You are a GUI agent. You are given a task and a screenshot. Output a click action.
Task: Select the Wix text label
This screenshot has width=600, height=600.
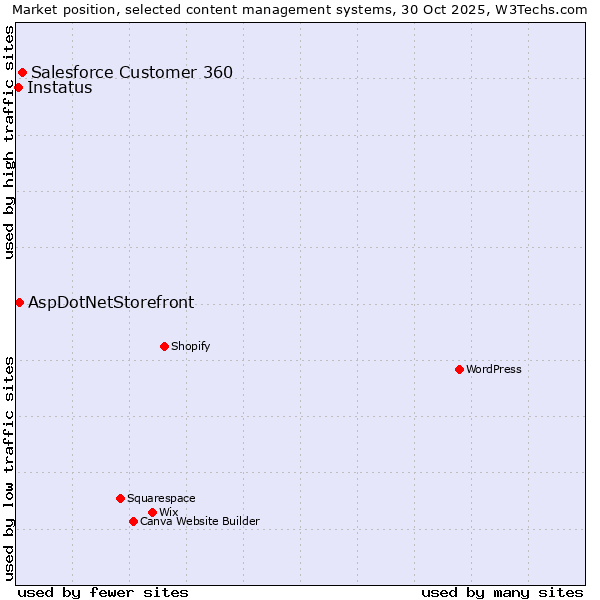168,513
